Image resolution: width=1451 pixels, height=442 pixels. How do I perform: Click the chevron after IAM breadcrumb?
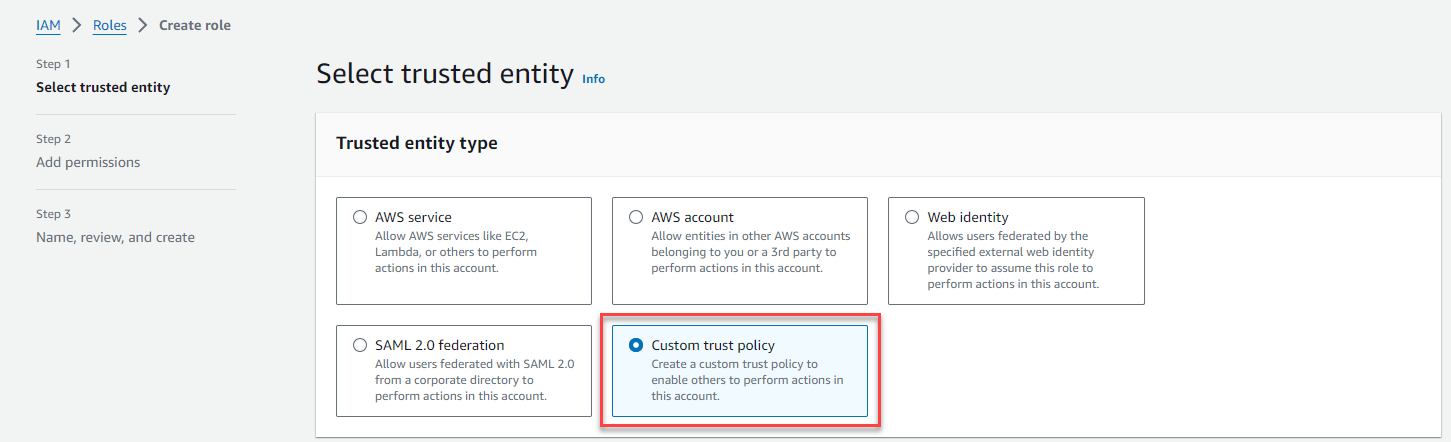(76, 25)
